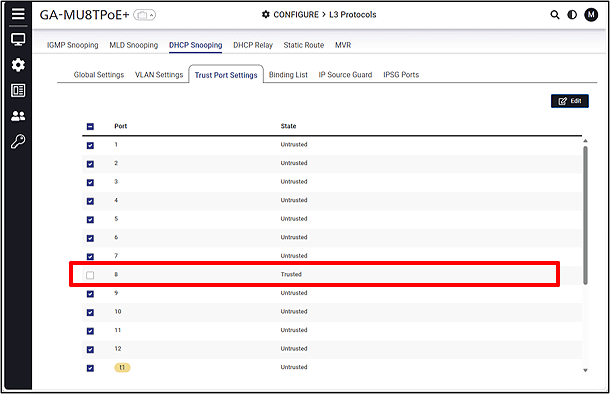The height and width of the screenshot is (394, 610).
Task: Uncheck the port 11 checkbox
Action: pos(90,331)
